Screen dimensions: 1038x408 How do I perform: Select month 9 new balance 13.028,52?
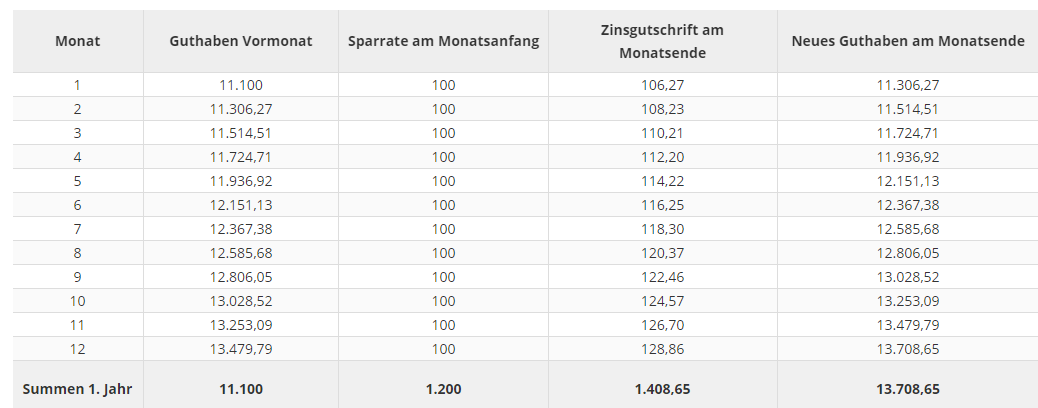click(x=908, y=277)
